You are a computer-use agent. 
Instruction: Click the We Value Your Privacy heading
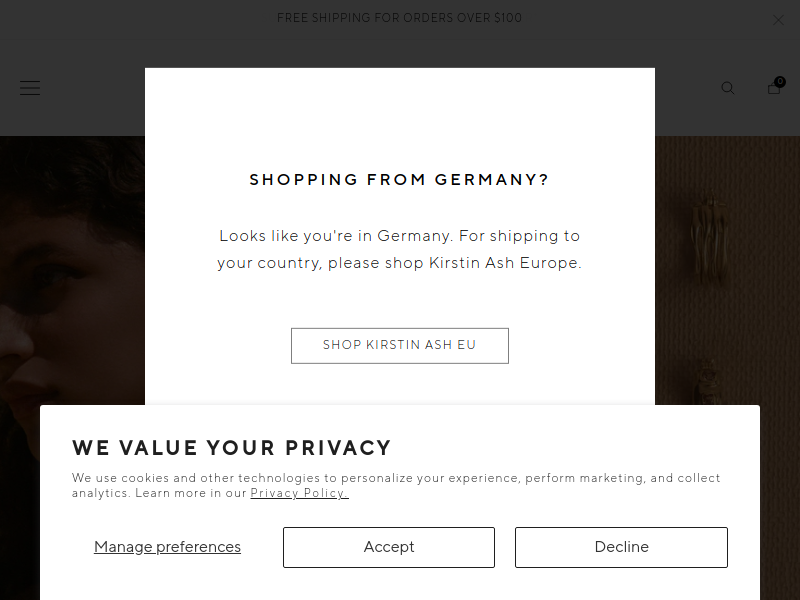pyautogui.click(x=231, y=448)
